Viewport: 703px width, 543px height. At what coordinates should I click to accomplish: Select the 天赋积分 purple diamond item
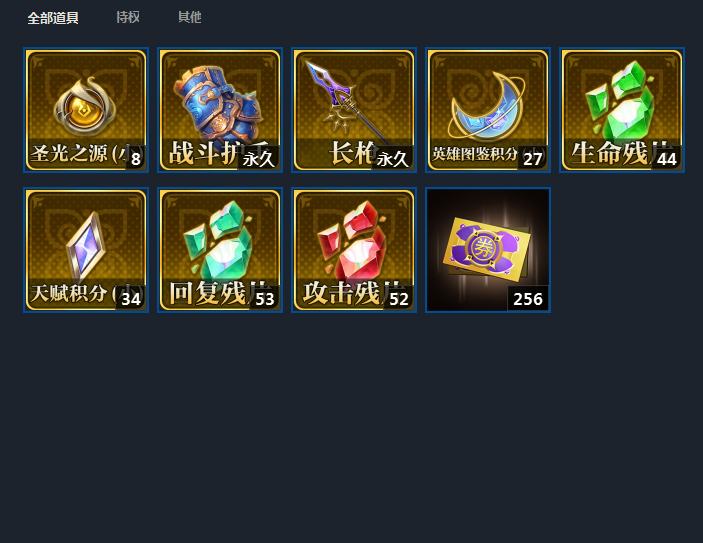click(86, 250)
